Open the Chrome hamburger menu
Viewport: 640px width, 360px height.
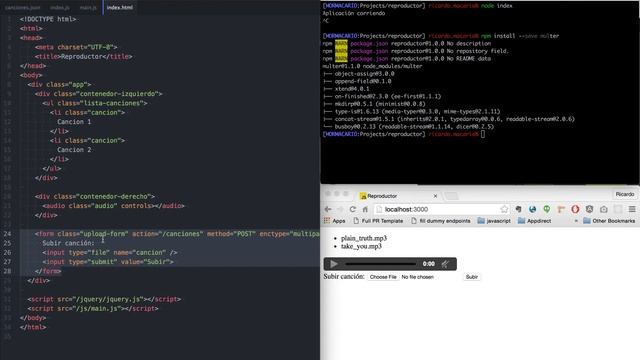(632, 209)
